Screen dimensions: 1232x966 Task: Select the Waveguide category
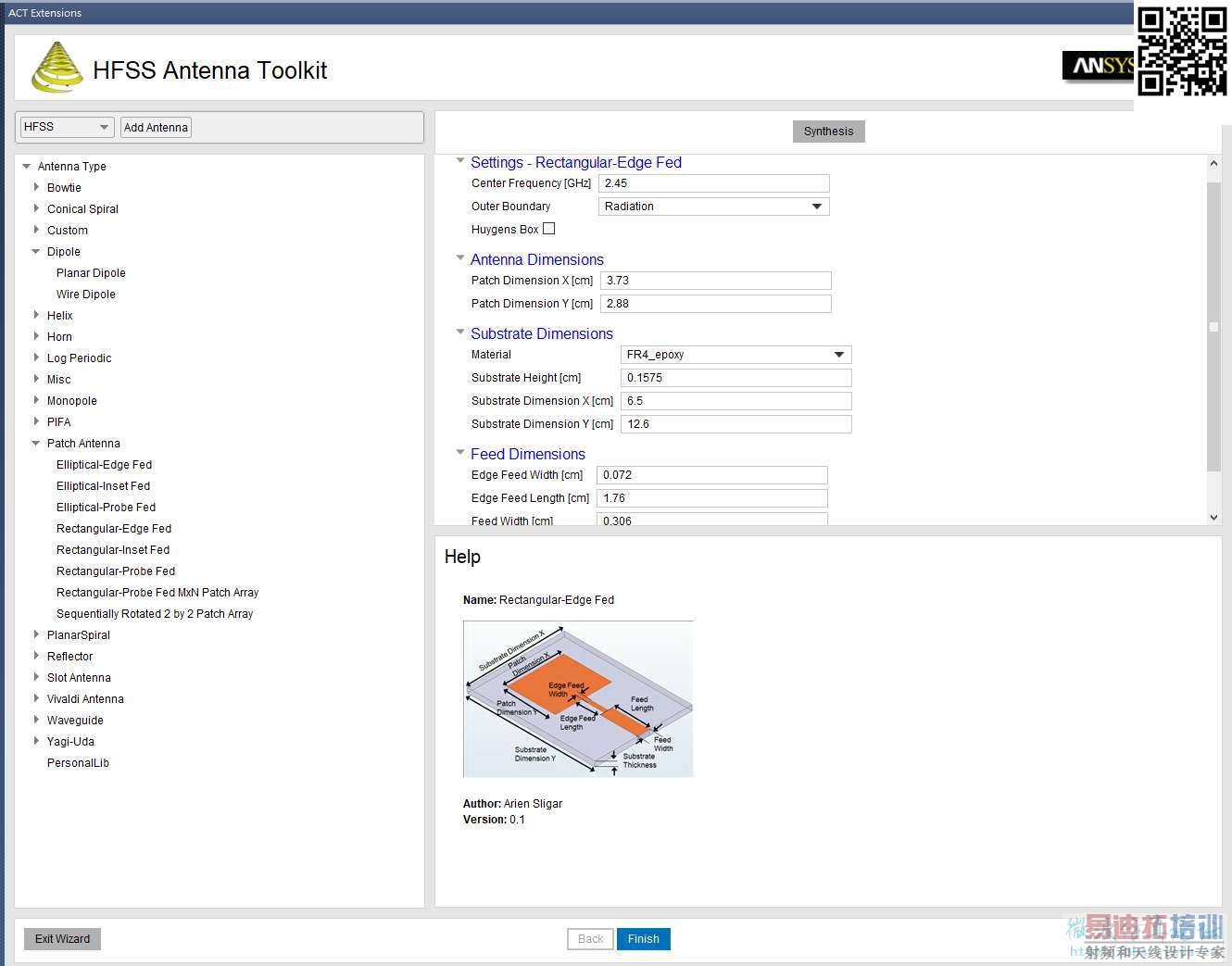click(x=75, y=721)
